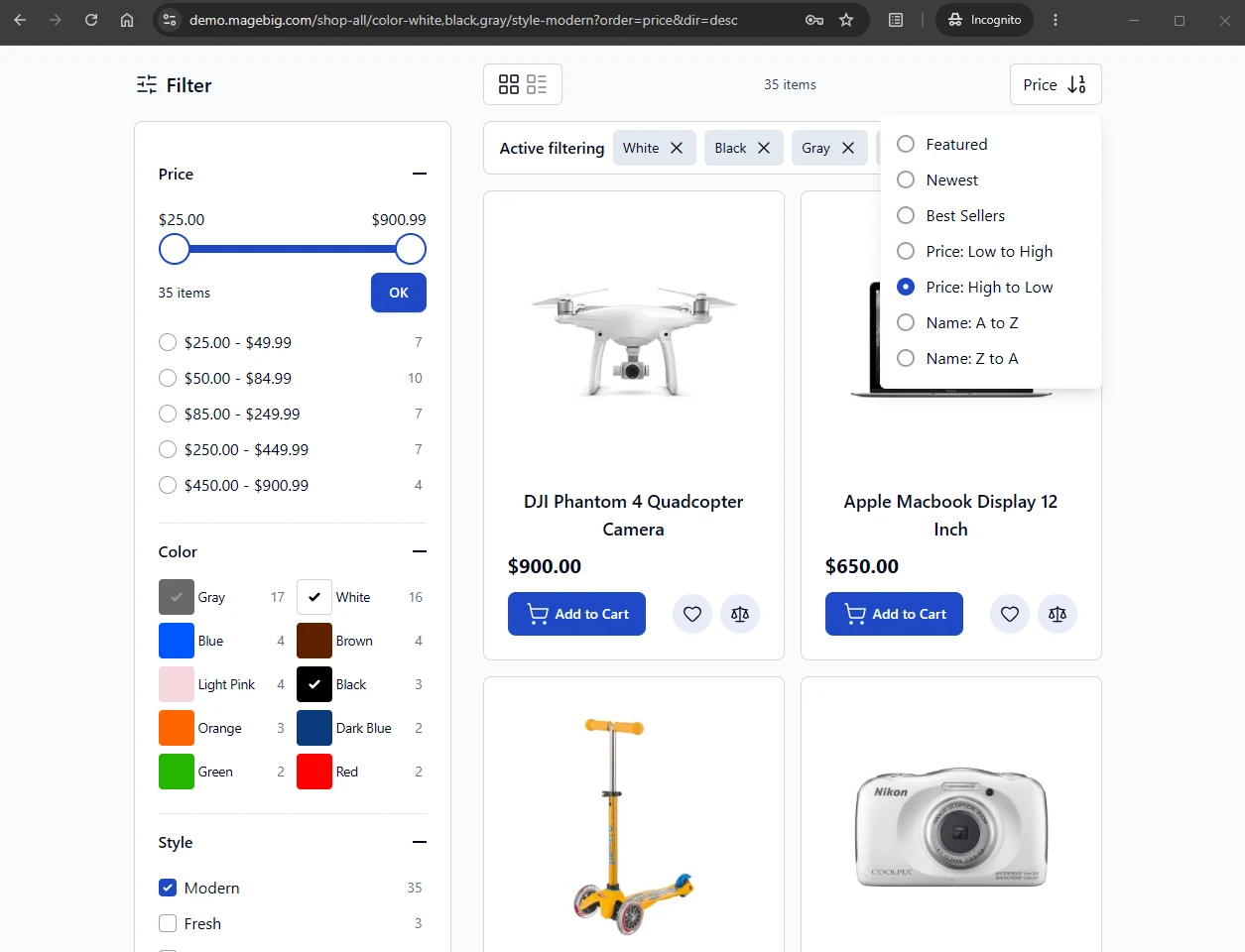Select the Brown color swatch
This screenshot has height=952, width=1245.
(x=314, y=641)
